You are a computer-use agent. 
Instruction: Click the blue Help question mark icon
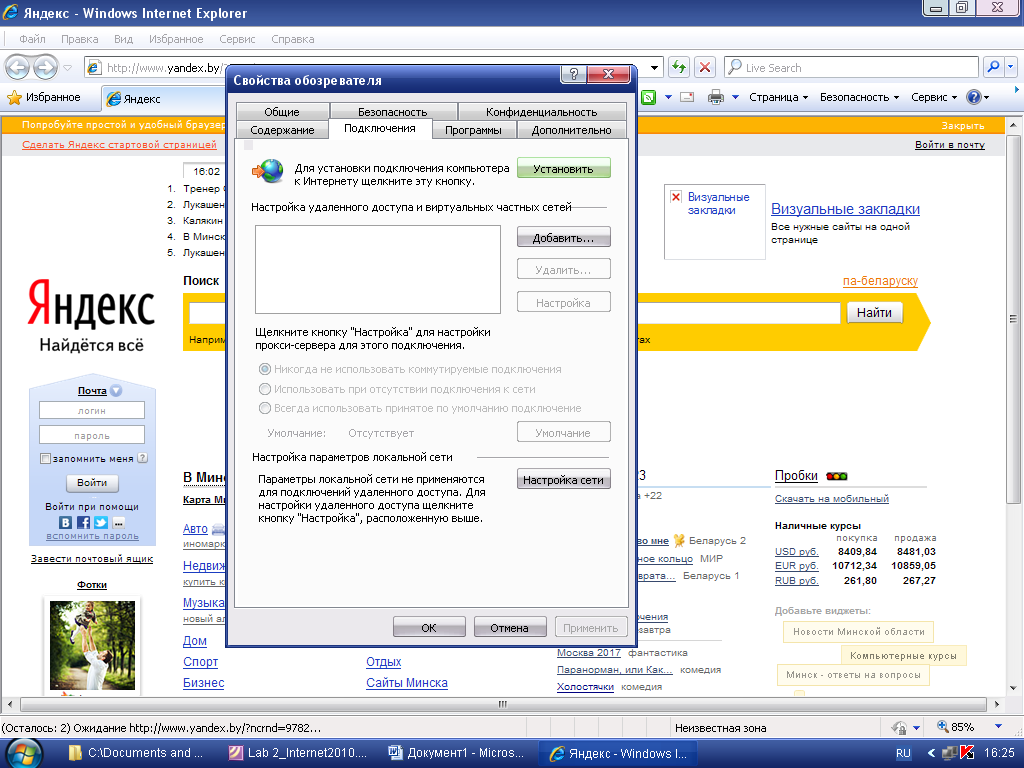coord(974,97)
